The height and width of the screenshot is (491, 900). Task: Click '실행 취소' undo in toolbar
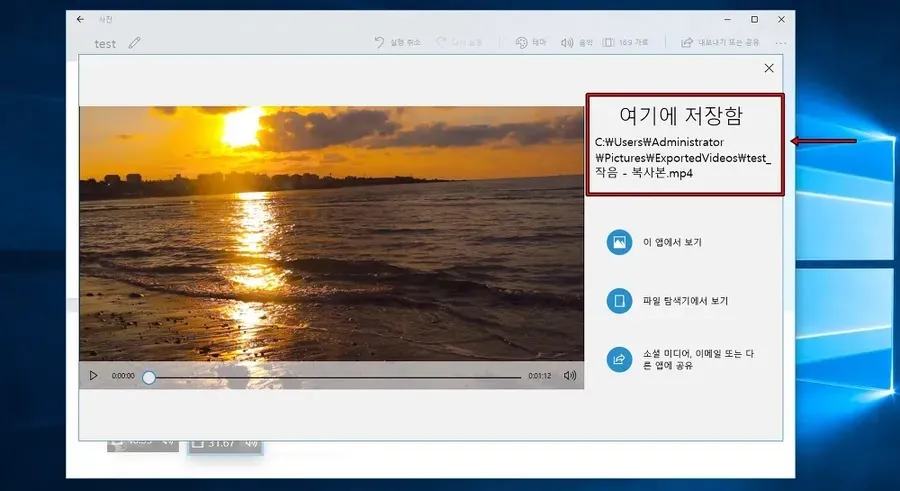[397, 42]
